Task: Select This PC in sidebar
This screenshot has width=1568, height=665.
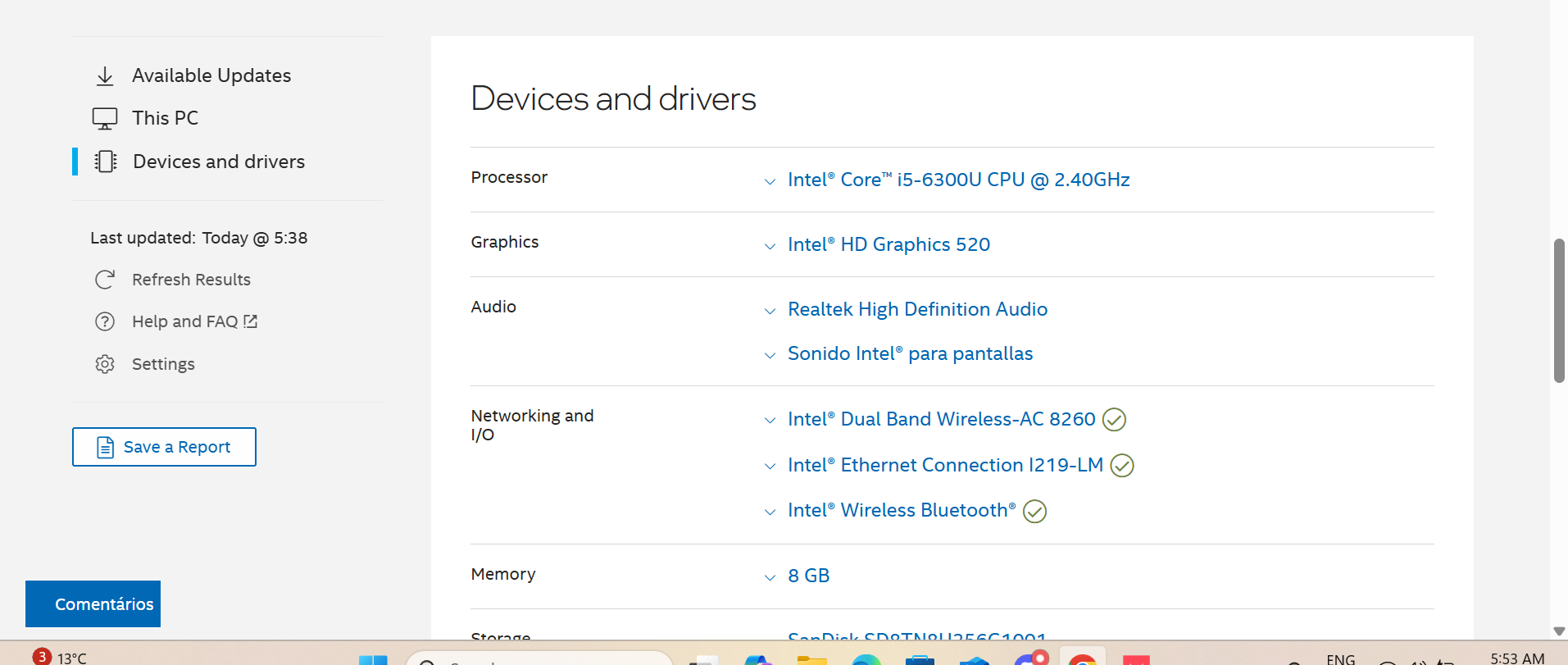Action: point(165,118)
